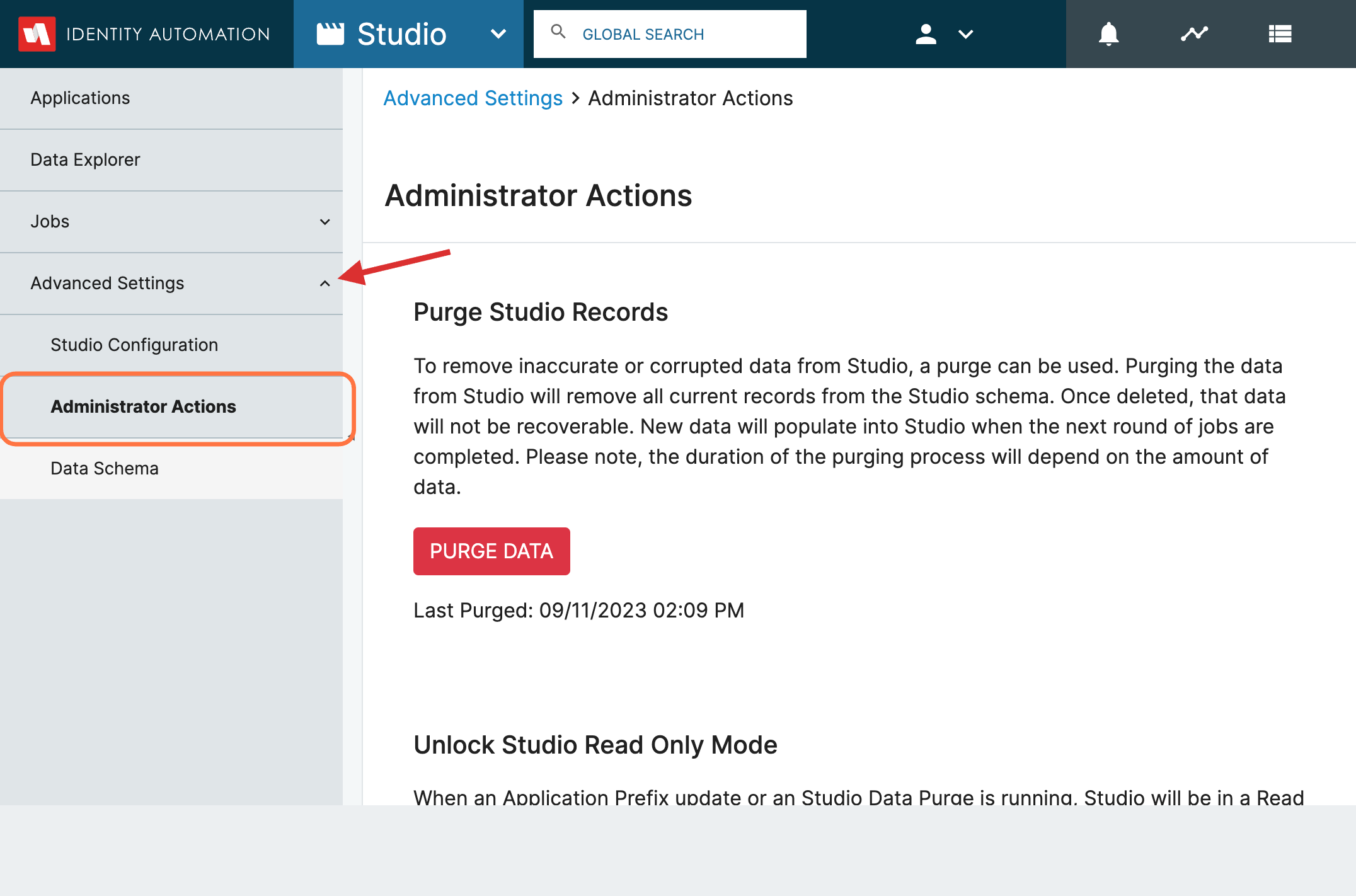Open the user account dropdown chevron
This screenshot has width=1356, height=896.
[965, 34]
